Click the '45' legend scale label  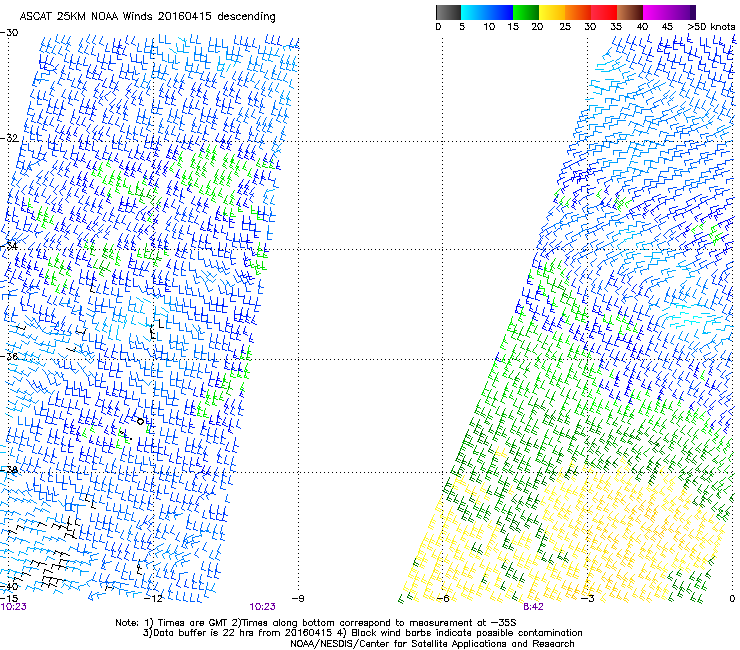[x=667, y=26]
